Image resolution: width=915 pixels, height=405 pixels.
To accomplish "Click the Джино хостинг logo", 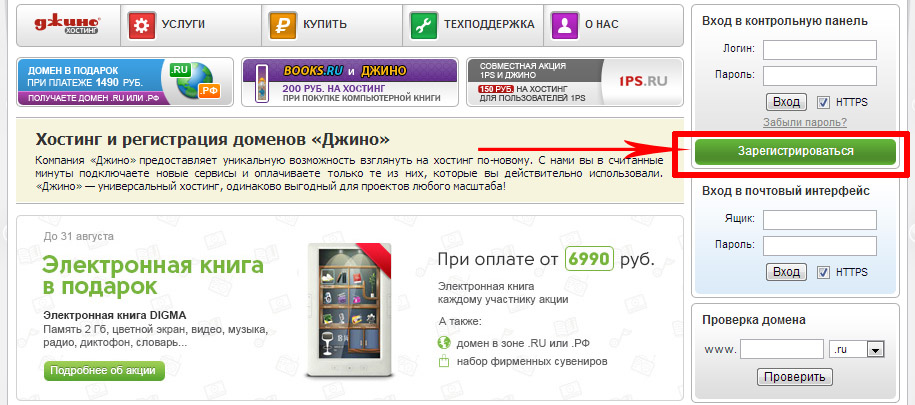I will coord(67,24).
